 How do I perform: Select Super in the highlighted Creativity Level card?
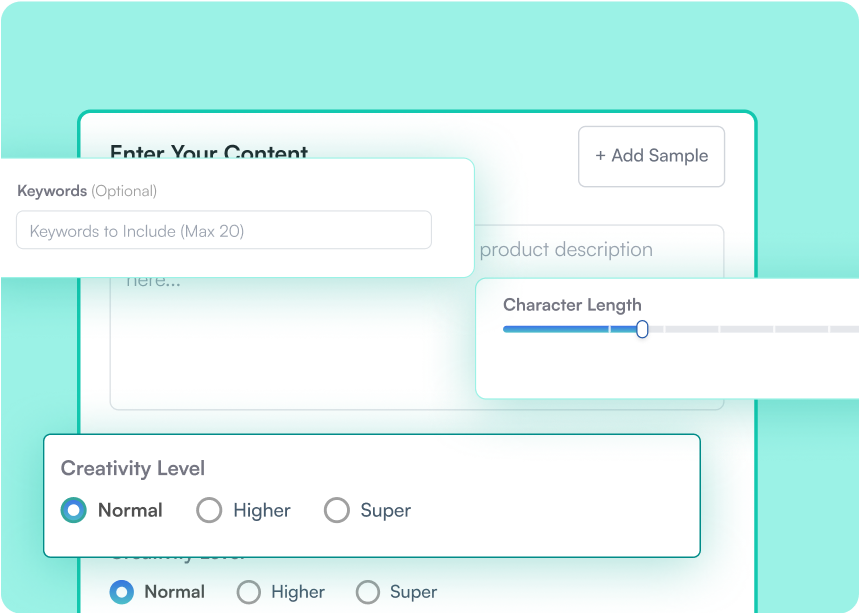[337, 510]
